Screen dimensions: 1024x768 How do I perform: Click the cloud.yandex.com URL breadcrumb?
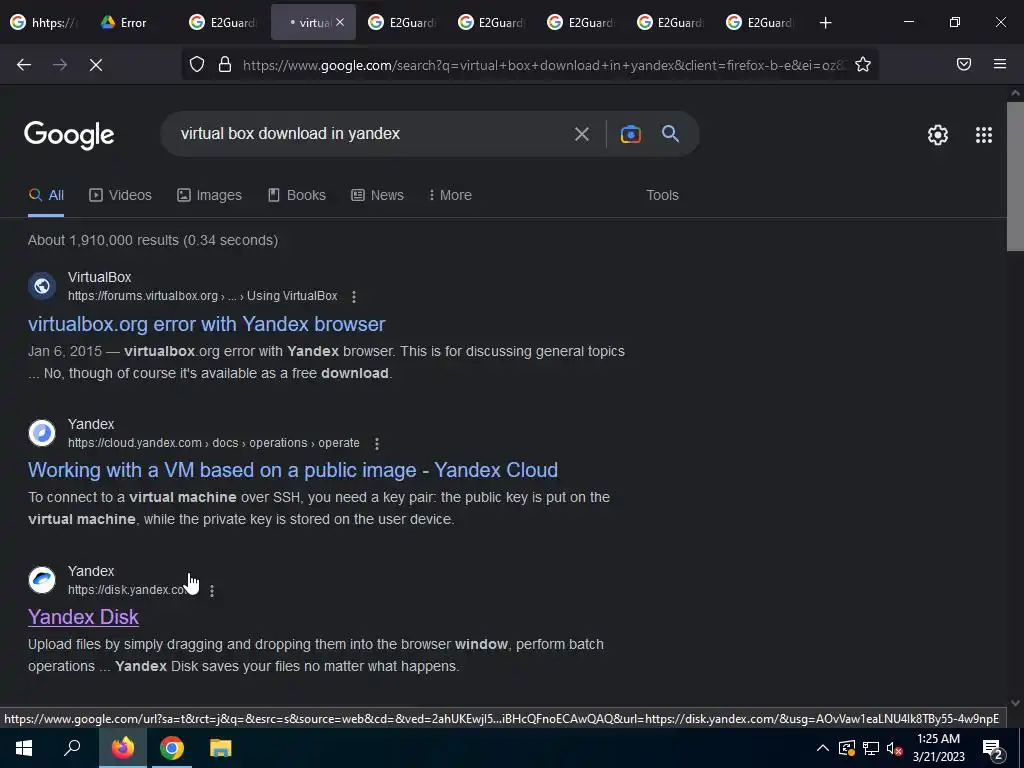(x=214, y=443)
